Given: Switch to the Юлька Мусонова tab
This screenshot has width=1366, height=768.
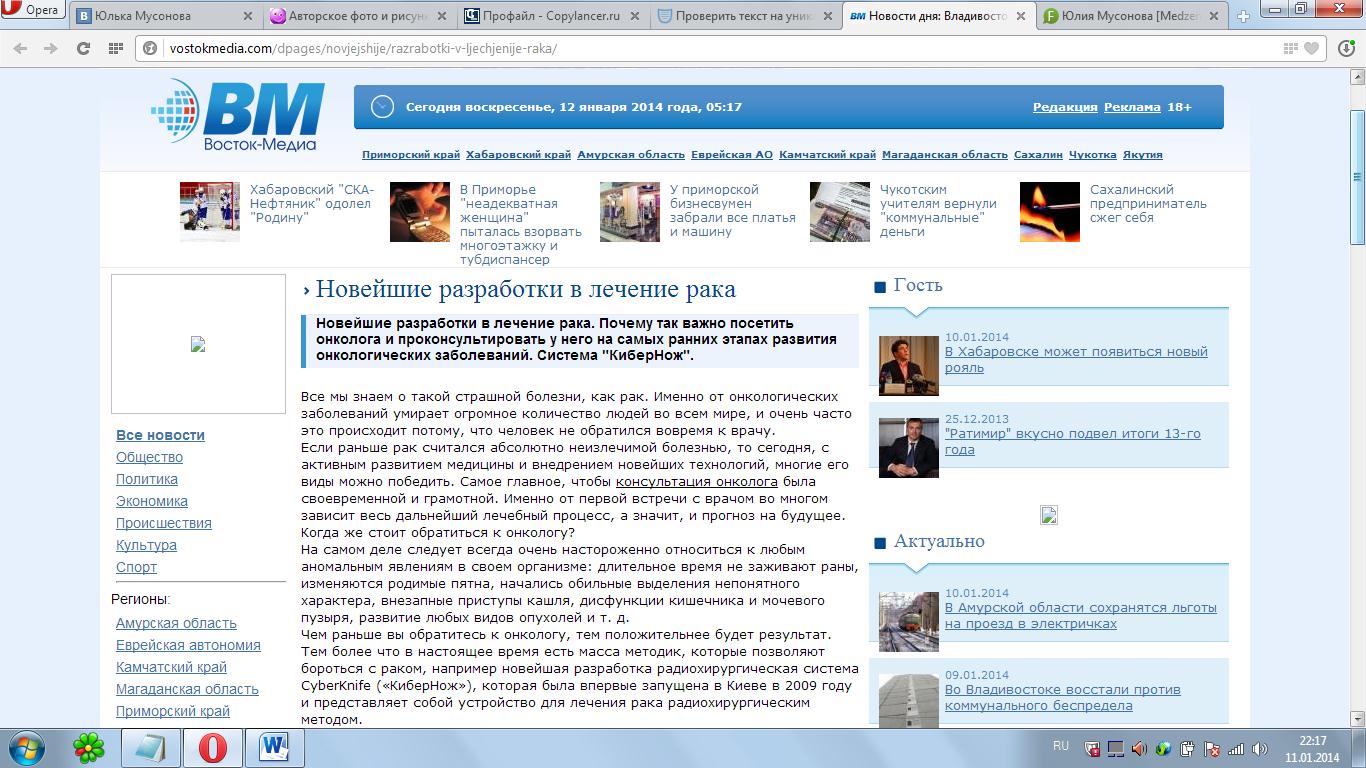Looking at the screenshot, I should click(x=155, y=16).
